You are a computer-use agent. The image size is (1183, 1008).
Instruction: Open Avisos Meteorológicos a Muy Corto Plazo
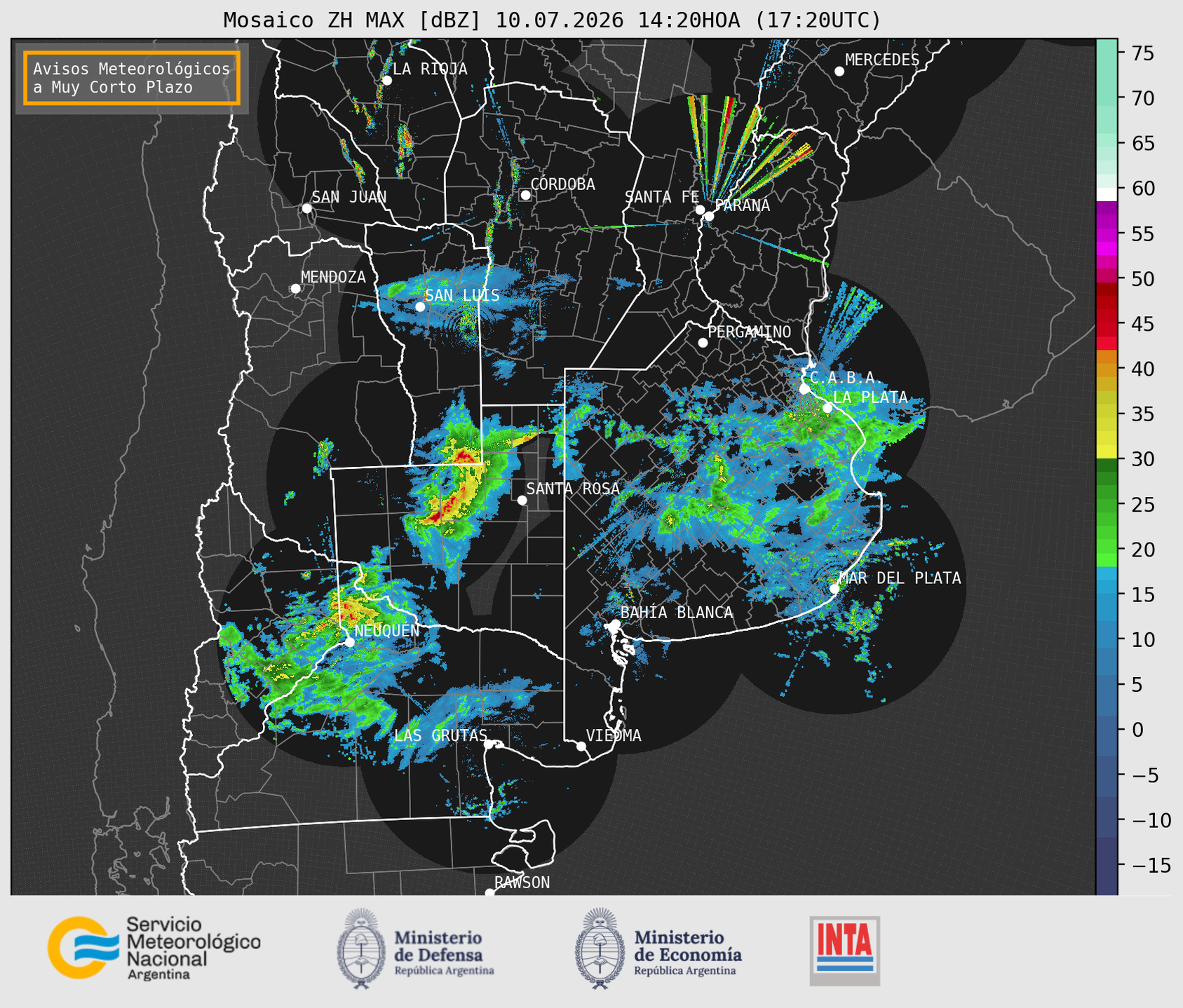[x=132, y=78]
